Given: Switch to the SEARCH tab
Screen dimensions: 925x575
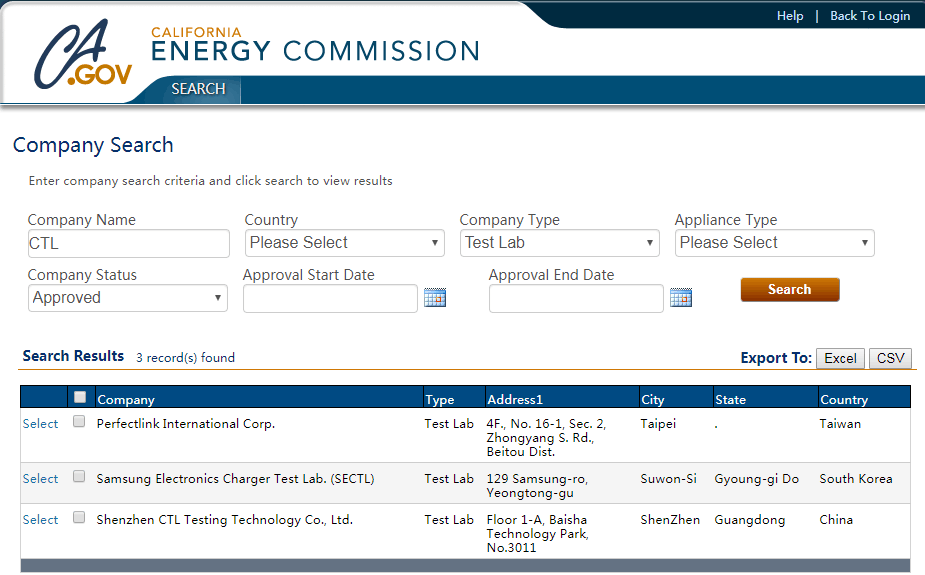Looking at the screenshot, I should (198, 89).
